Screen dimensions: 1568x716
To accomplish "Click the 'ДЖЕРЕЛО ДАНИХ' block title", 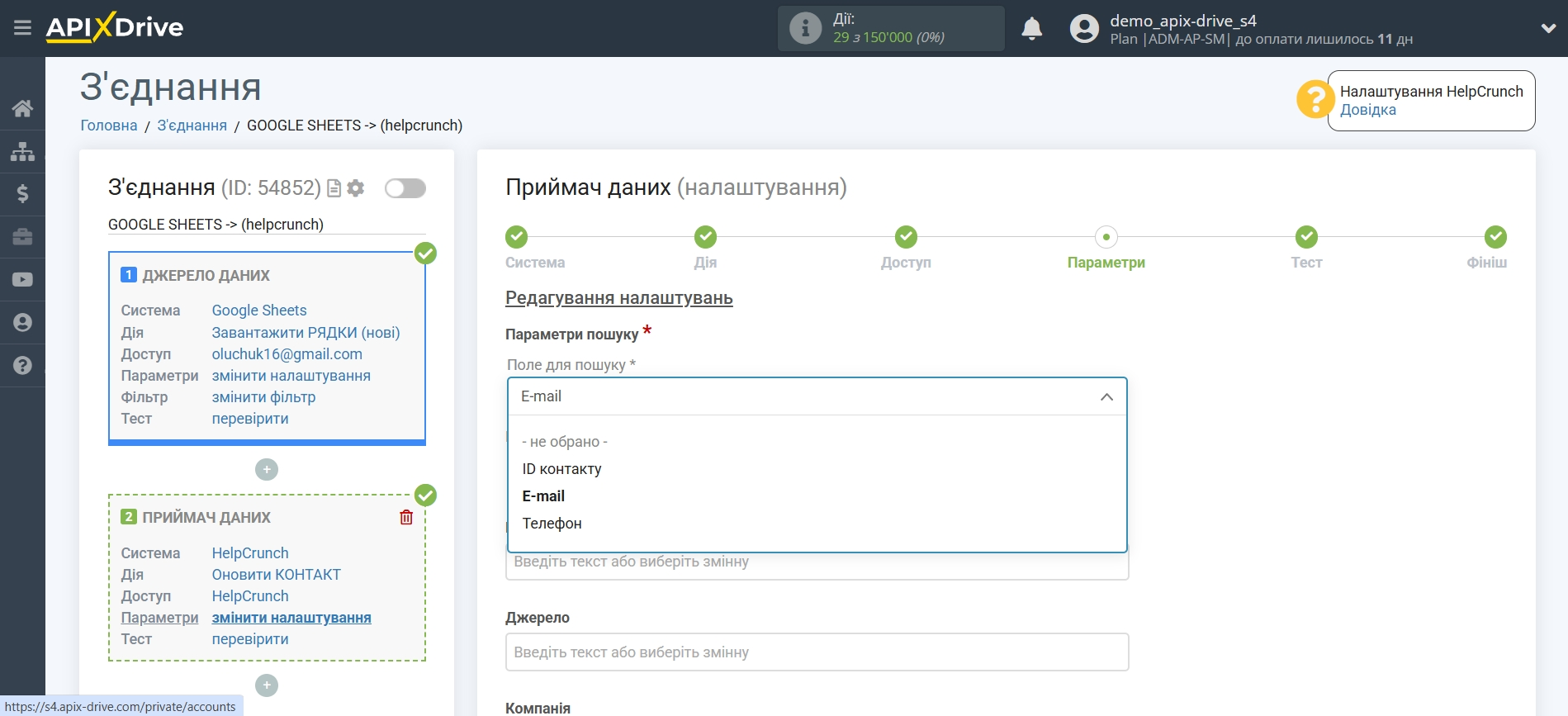I will (x=206, y=276).
